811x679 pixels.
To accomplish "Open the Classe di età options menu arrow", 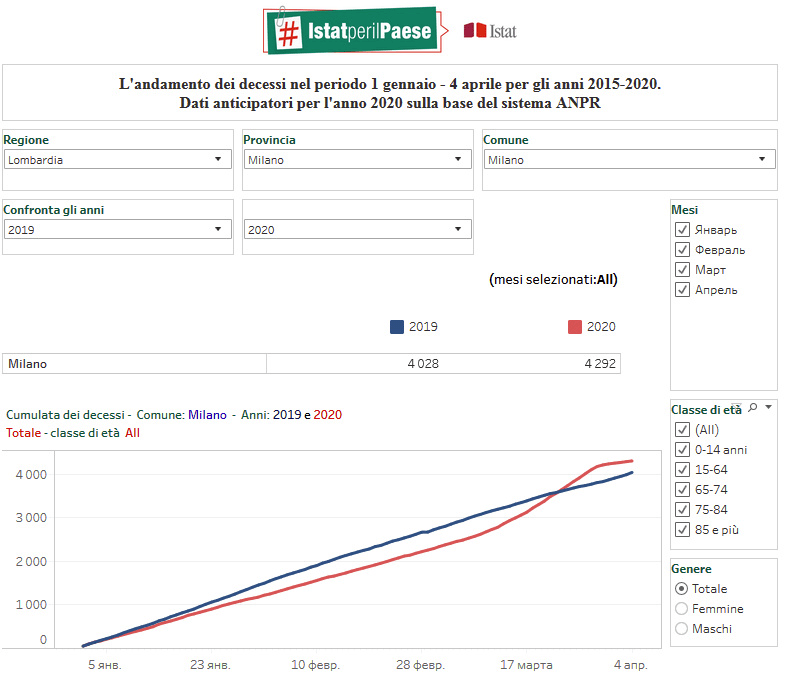I will [768, 408].
